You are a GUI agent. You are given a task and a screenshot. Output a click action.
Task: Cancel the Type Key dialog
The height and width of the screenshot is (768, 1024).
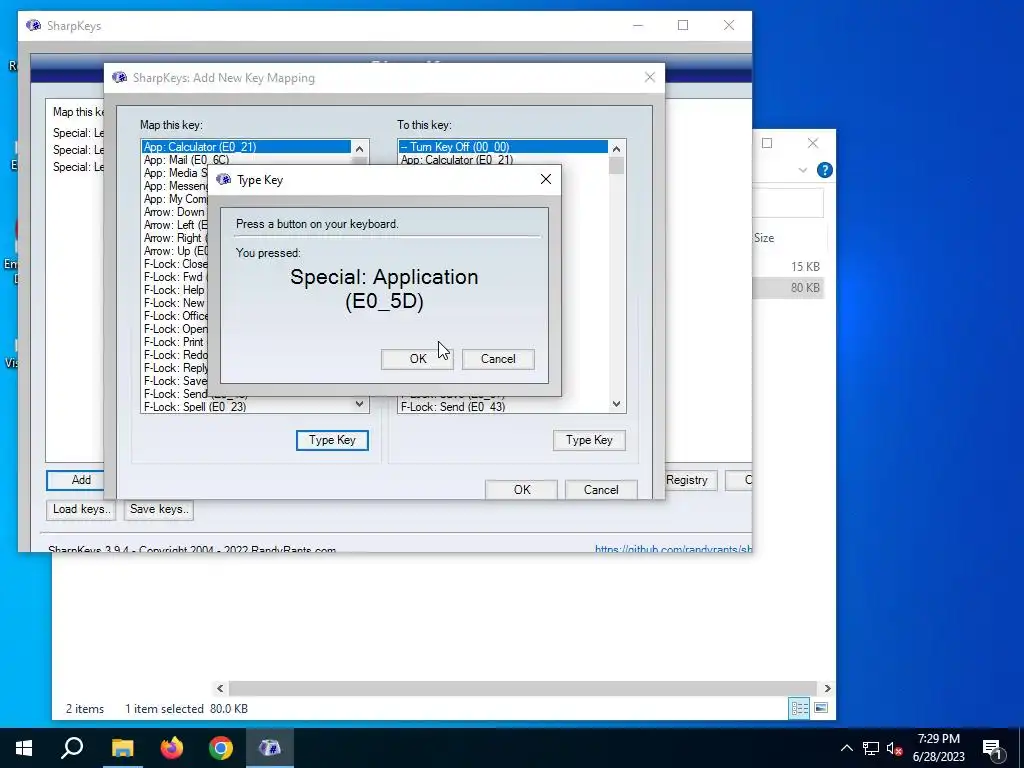pos(498,359)
